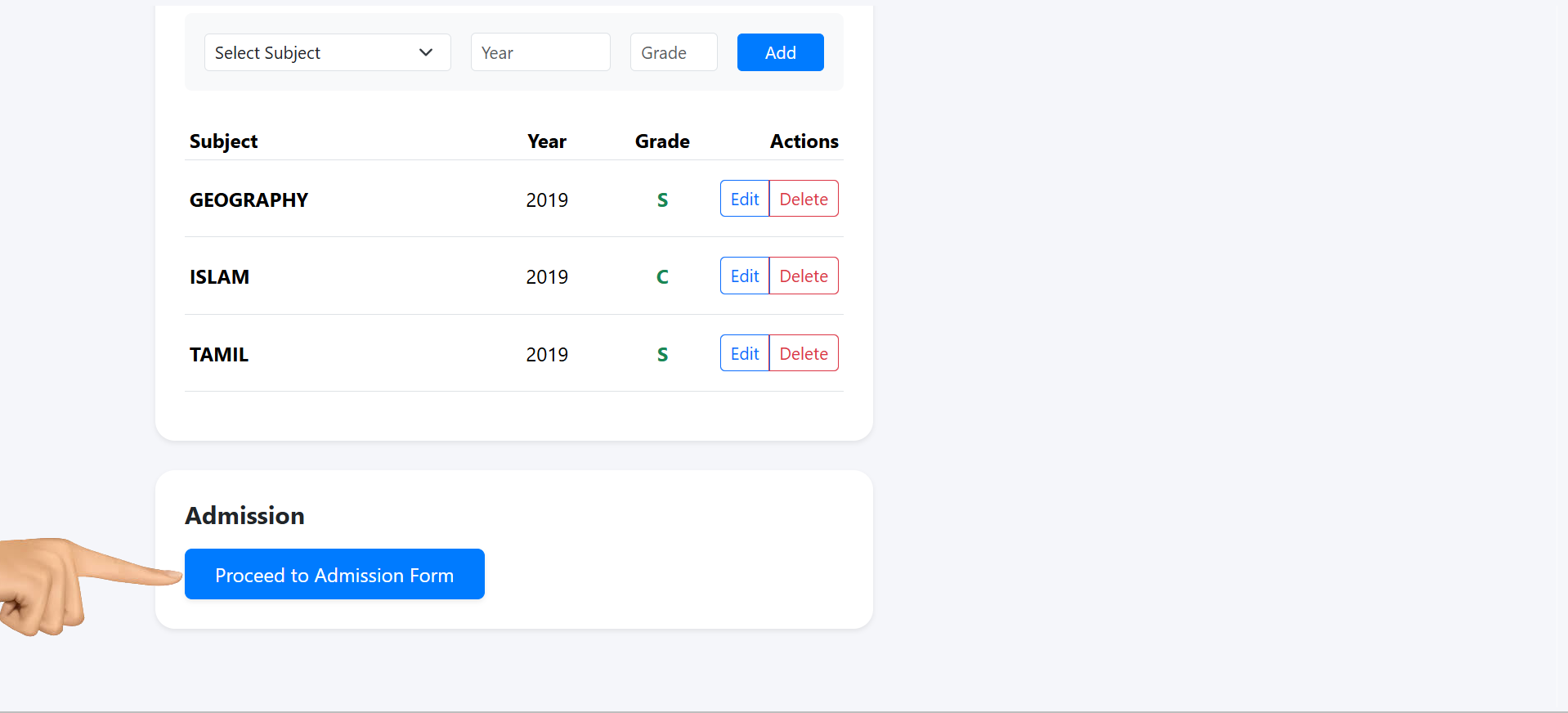This screenshot has width=1568, height=713.
Task: Select the GEOGRAPHY subject name
Action: [249, 200]
